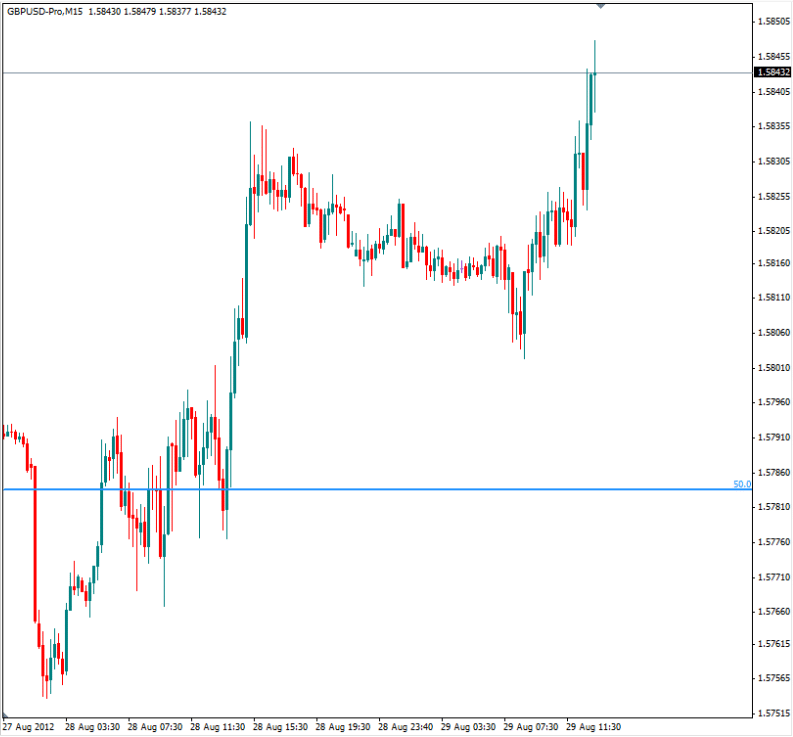This screenshot has height=737, width=793.
Task: Click the 1.57860 price scale label
Action: (773, 471)
